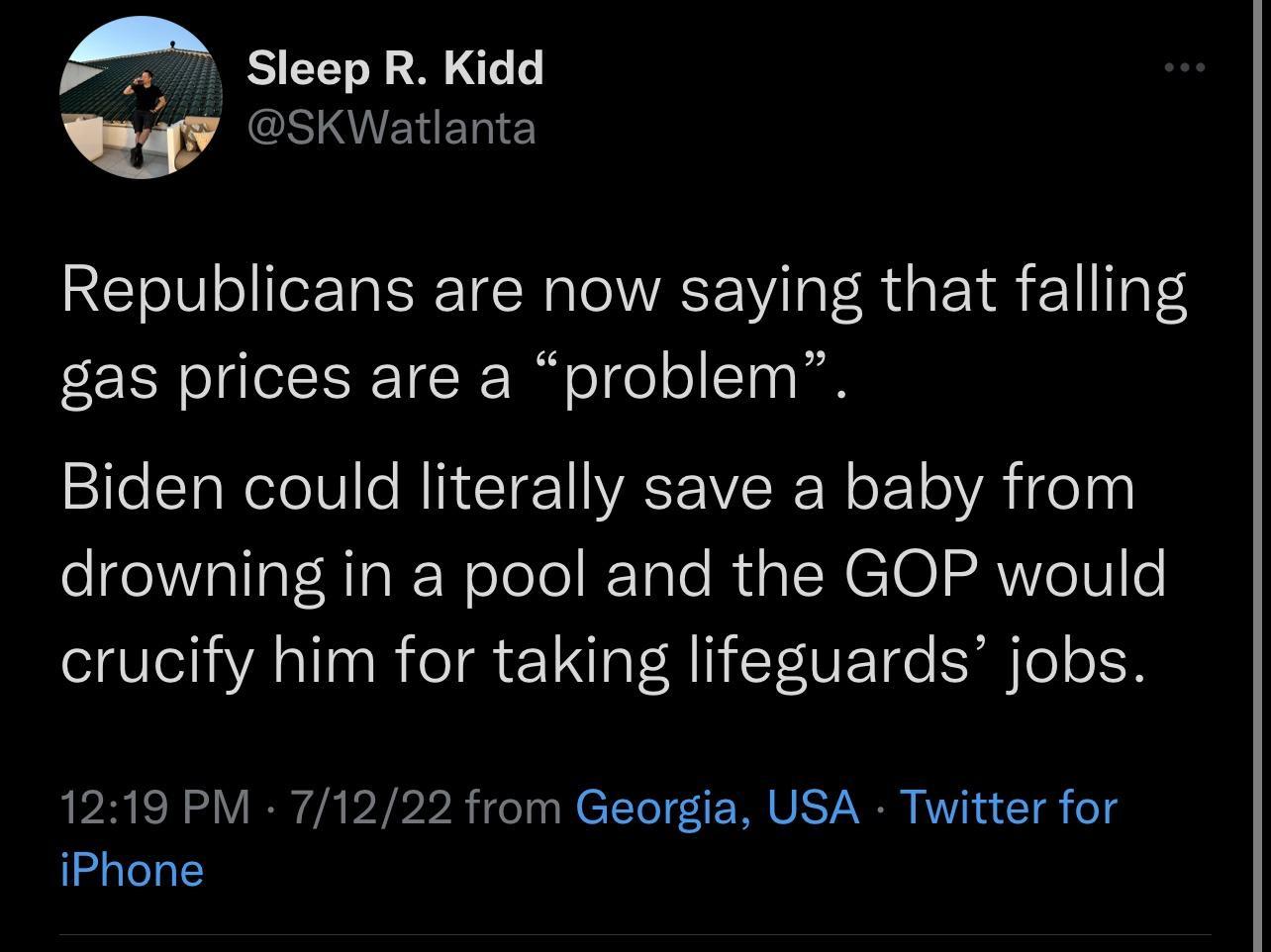
Task: Click the word GOP in the tweet
Action: coord(911,572)
